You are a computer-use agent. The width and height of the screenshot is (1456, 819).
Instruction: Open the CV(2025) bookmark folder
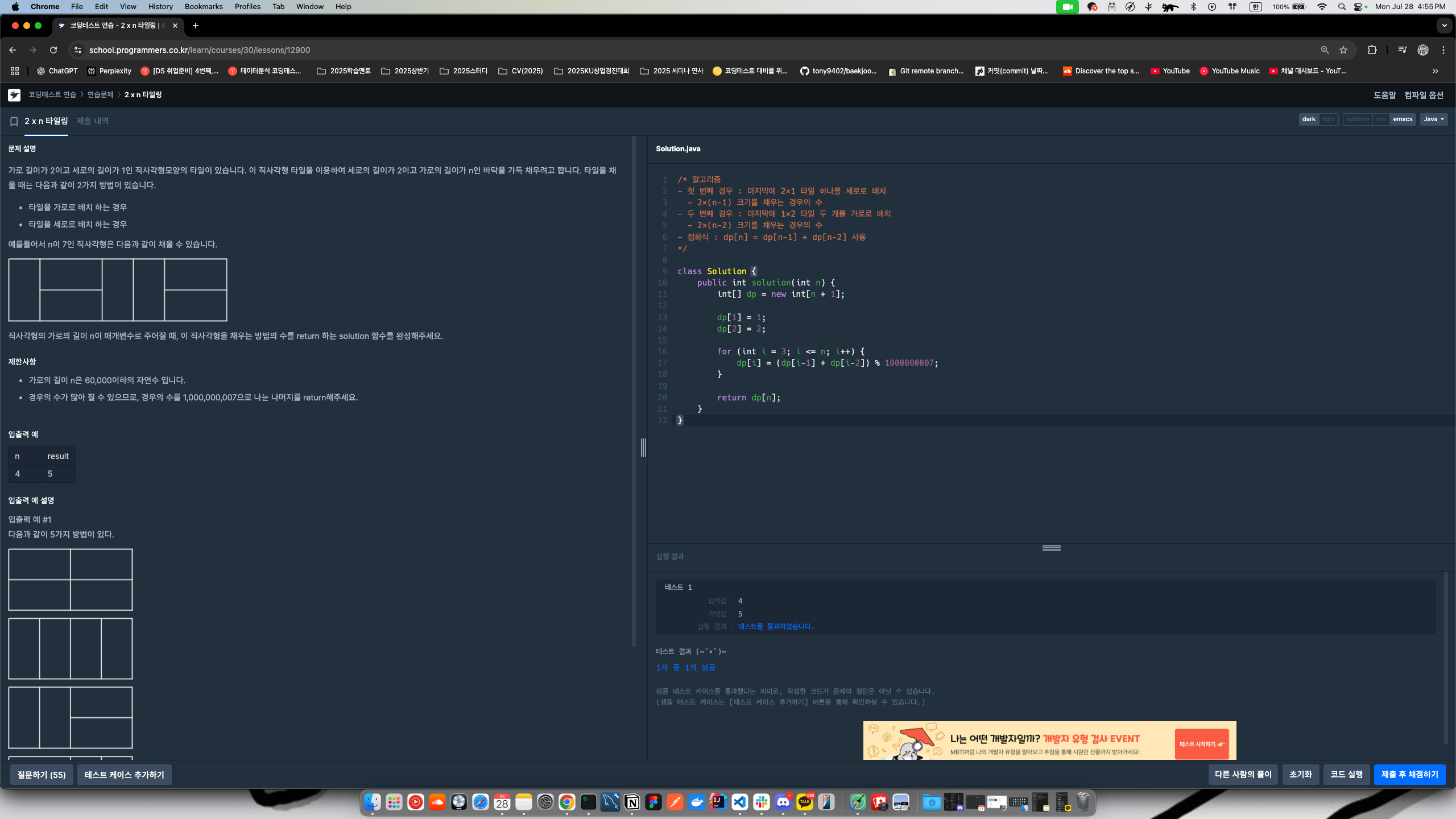[520, 71]
